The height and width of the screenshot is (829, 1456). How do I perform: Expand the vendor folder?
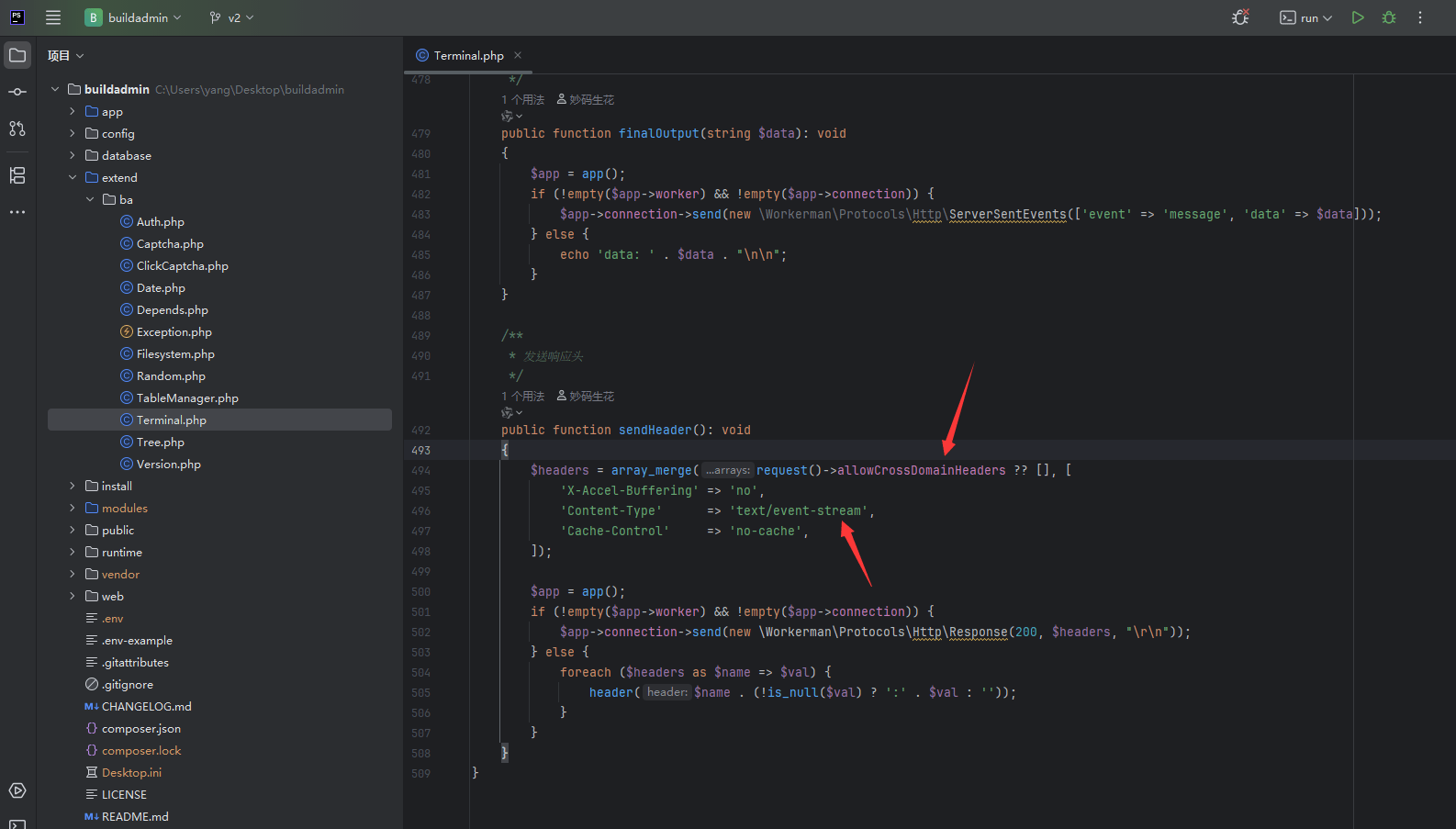click(x=73, y=574)
